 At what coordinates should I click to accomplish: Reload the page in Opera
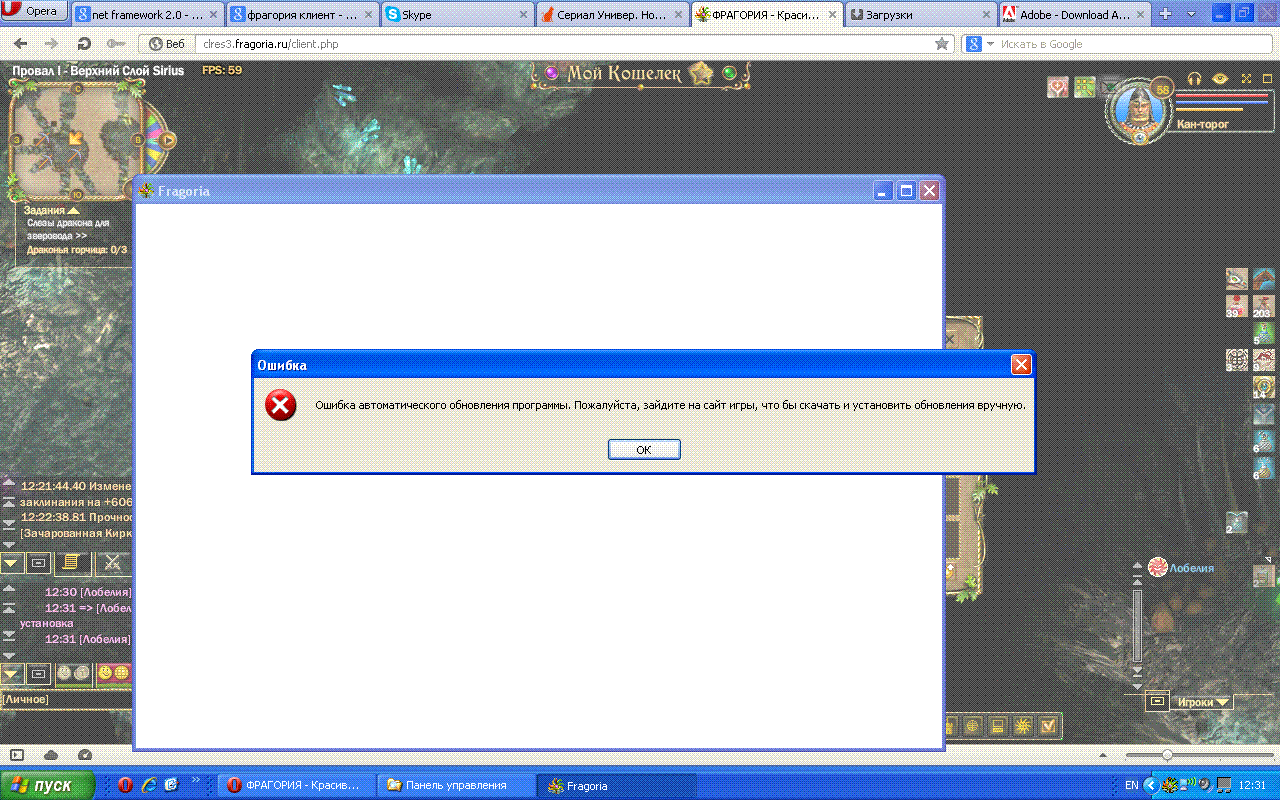tap(85, 44)
